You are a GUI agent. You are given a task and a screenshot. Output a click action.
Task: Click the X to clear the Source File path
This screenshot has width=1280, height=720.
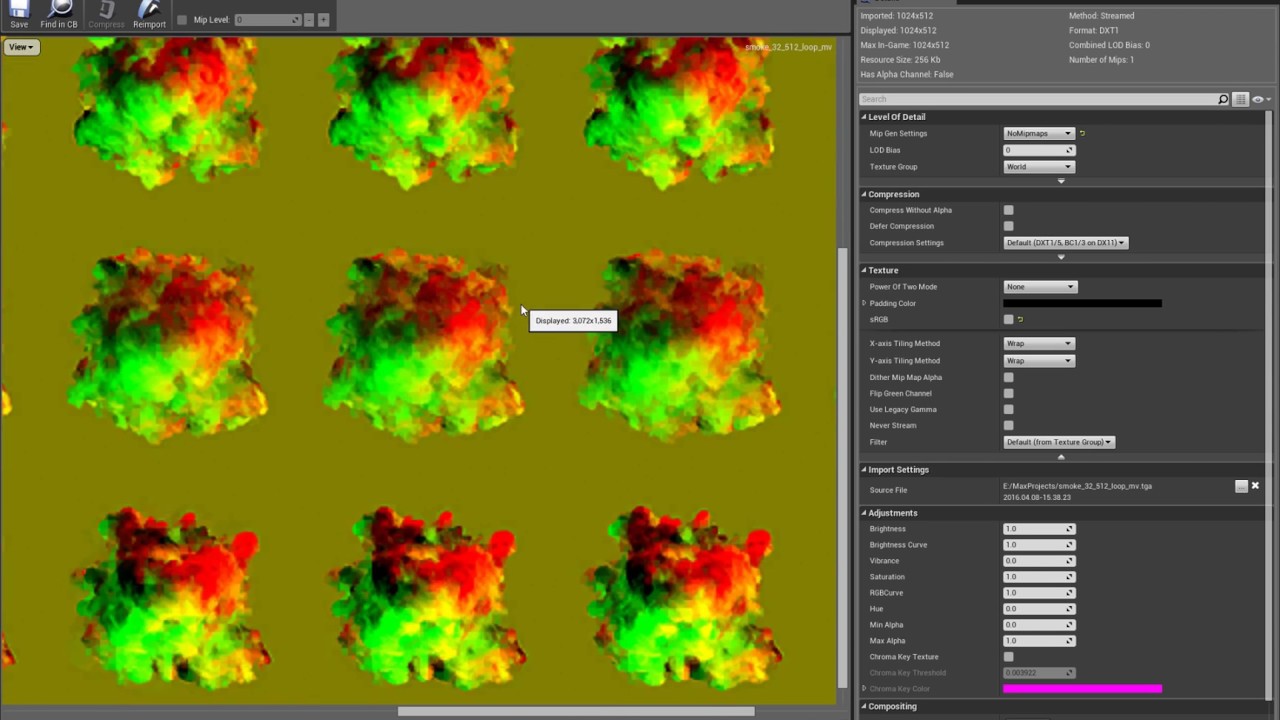point(1255,486)
